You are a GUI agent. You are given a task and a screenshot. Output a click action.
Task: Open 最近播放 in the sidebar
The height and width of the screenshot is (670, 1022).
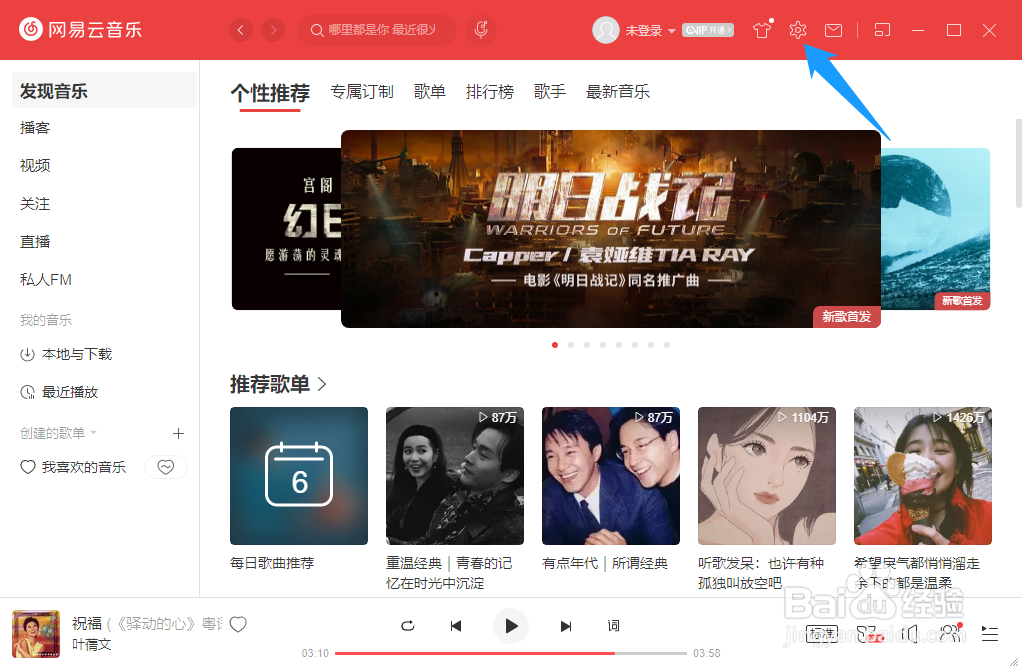click(59, 392)
